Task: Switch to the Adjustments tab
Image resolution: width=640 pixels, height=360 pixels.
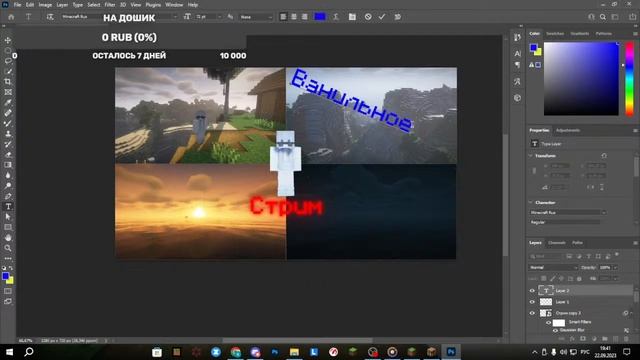Action: (x=568, y=130)
